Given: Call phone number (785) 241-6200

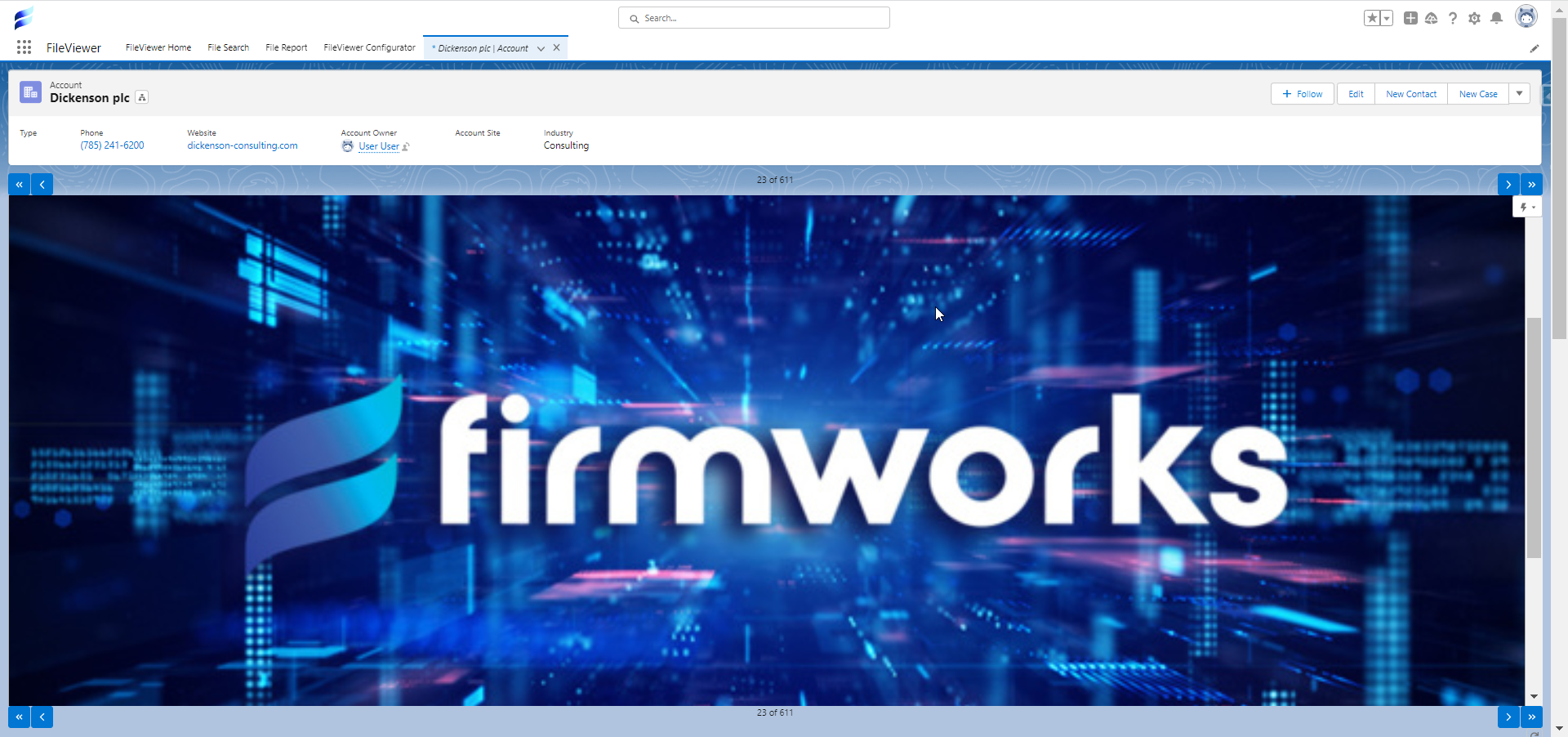Looking at the screenshot, I should (112, 145).
